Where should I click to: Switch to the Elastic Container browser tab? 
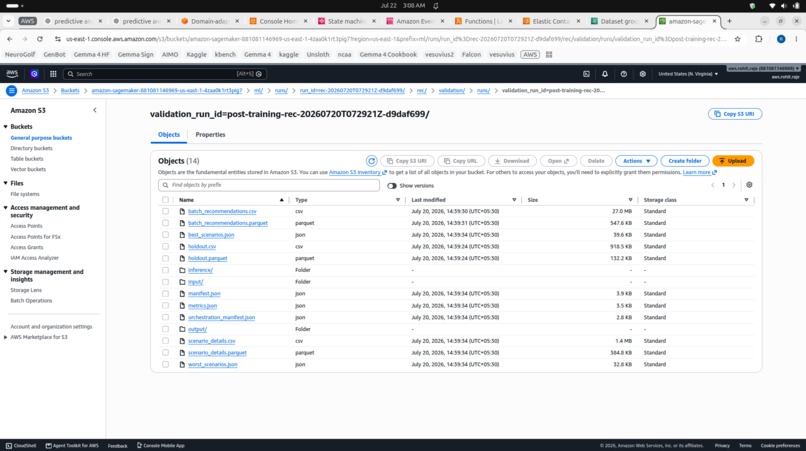tap(550, 21)
